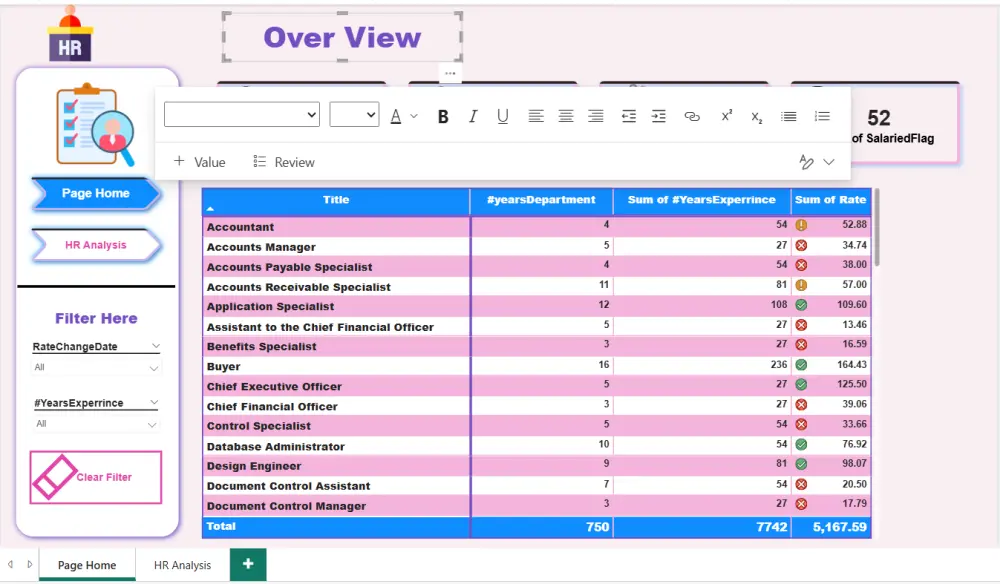Apply underline formatting
This screenshot has width=1000, height=584.
click(x=503, y=116)
